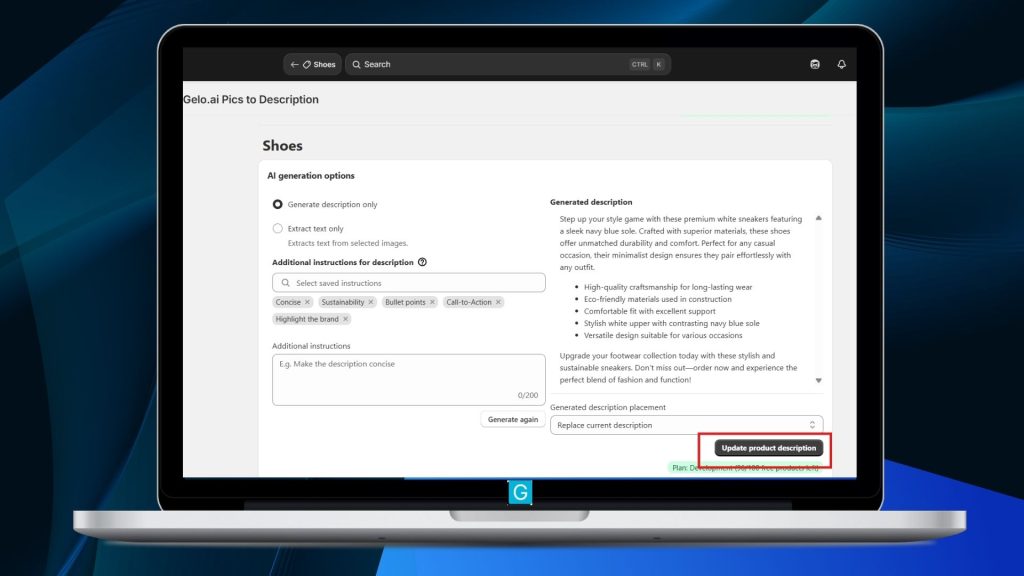Remove the Sustainability tag
The height and width of the screenshot is (576, 1024).
371,302
